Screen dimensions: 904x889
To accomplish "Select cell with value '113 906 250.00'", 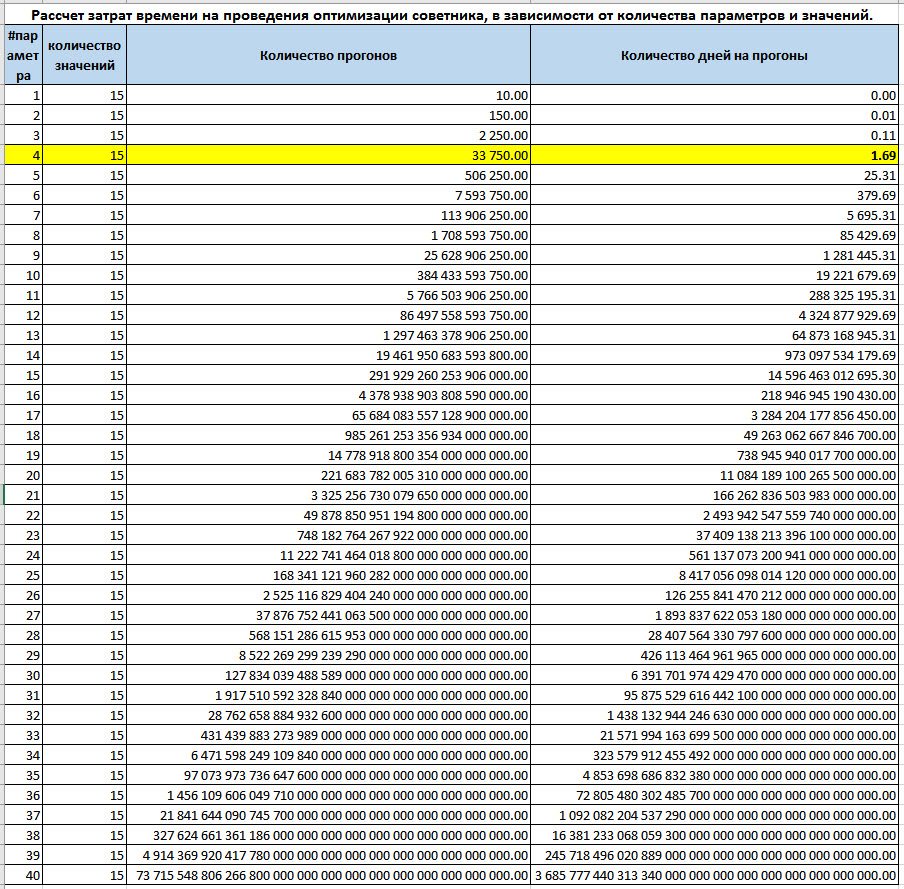I will (x=328, y=215).
